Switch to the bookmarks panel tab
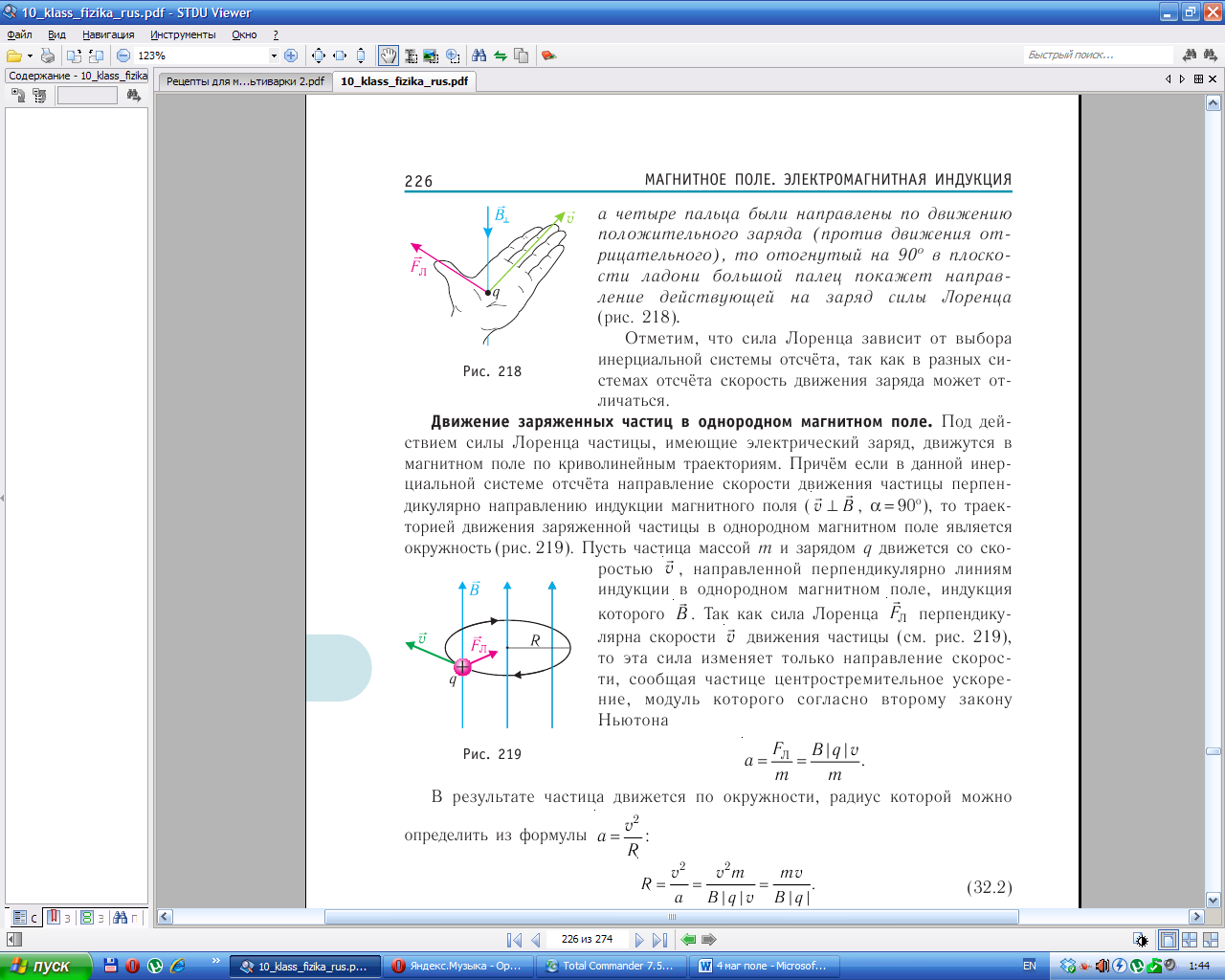Screen dimensions: 1225x980 (59, 917)
